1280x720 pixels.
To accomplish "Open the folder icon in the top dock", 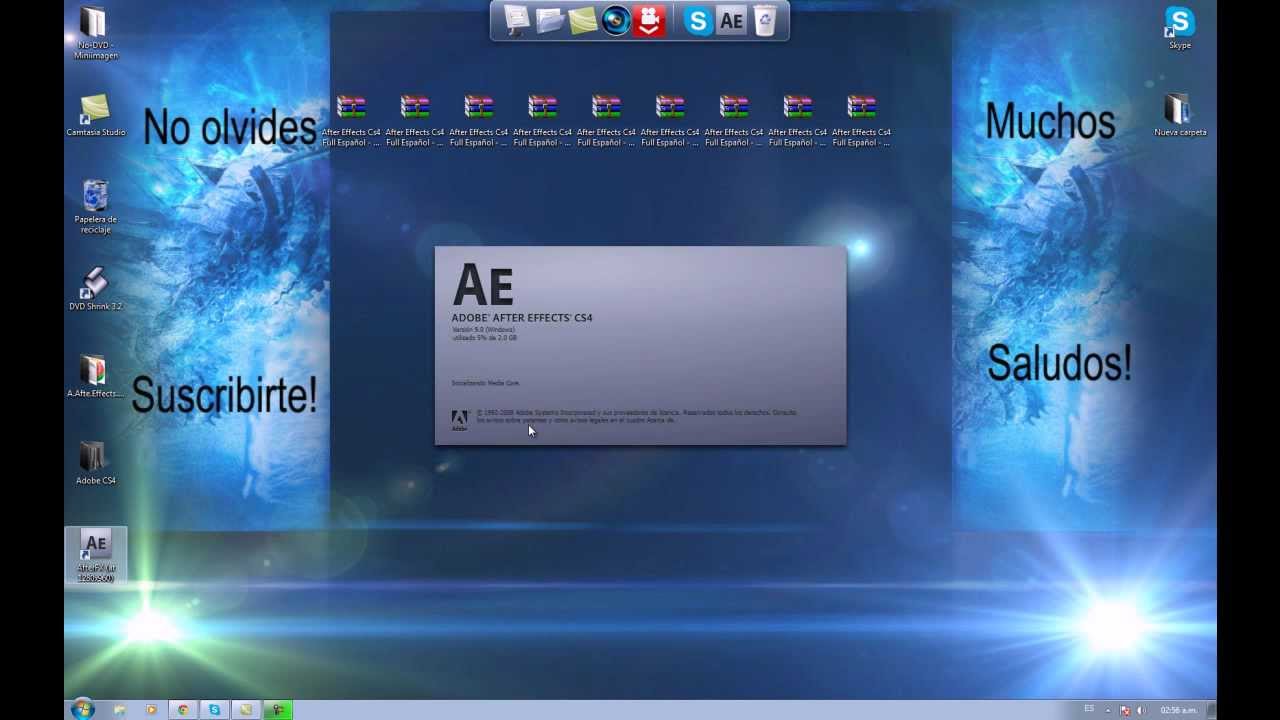I will pyautogui.click(x=550, y=20).
